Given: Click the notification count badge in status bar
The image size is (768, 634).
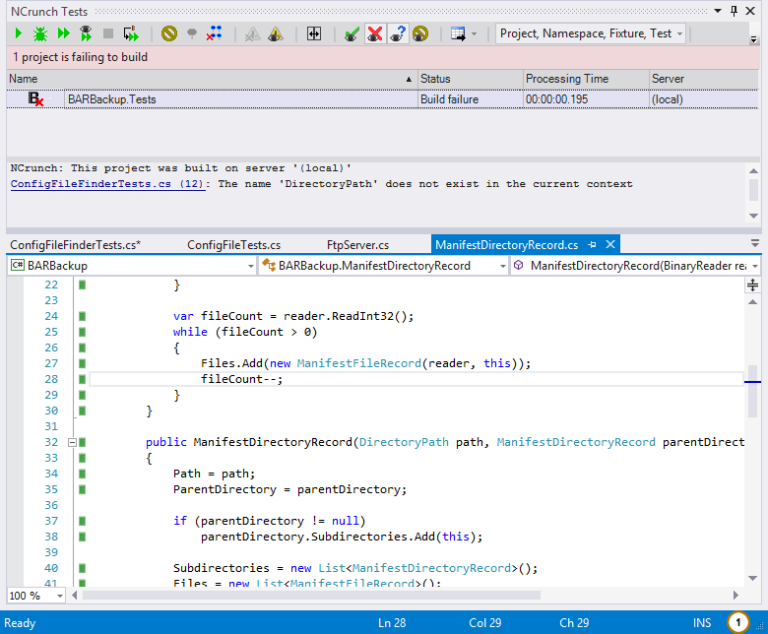Looking at the screenshot, I should coord(738,622).
